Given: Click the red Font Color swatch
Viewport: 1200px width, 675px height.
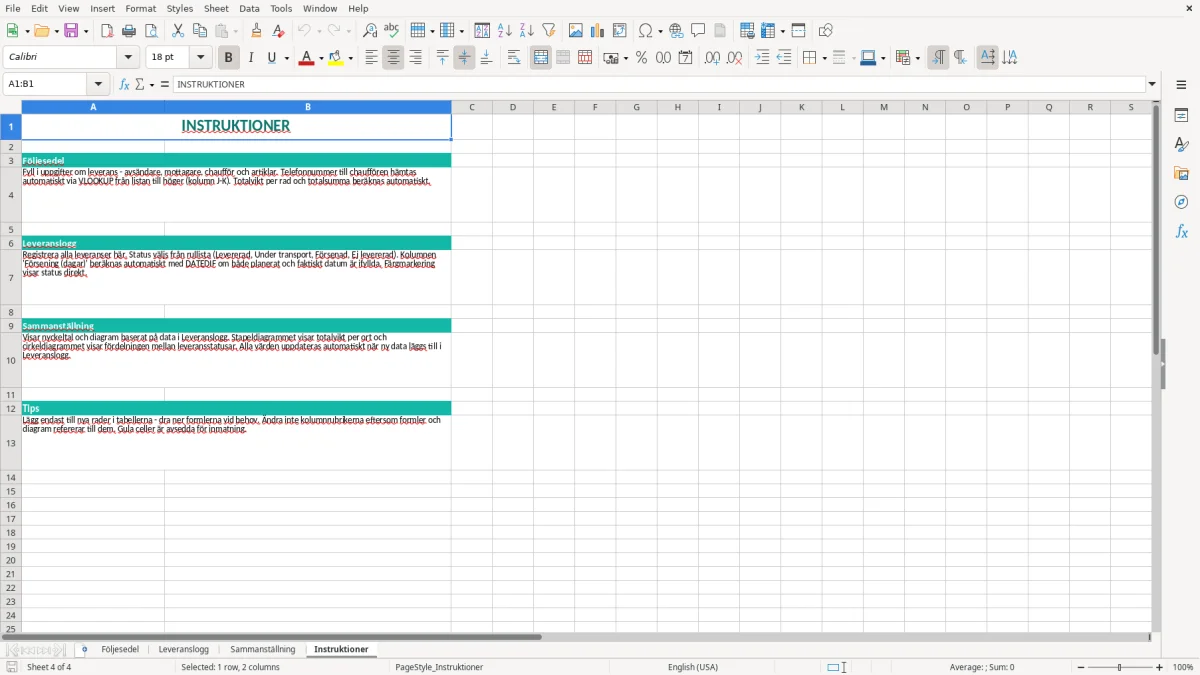Looking at the screenshot, I should click(x=306, y=58).
